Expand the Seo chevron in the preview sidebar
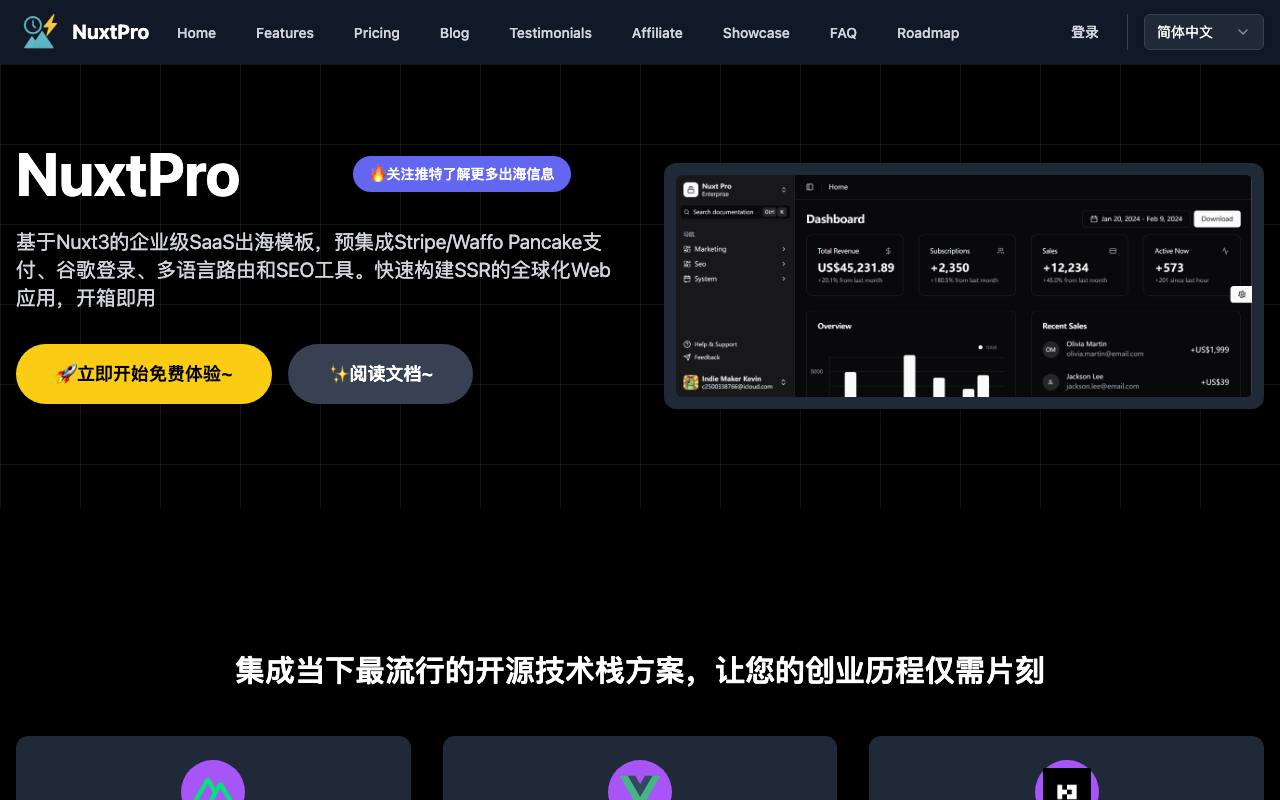Screen dimensions: 1280x800 point(784,264)
